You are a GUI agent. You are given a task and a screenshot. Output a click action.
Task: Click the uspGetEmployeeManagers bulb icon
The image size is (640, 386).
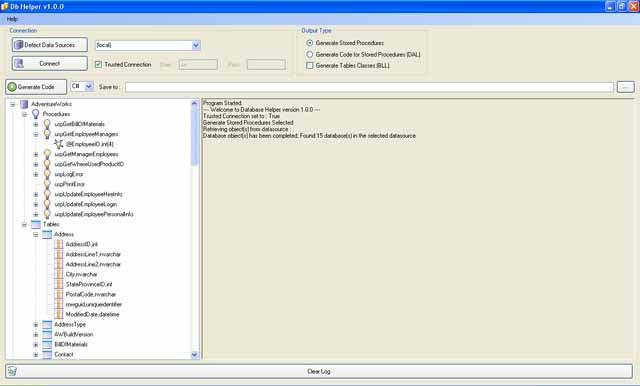click(47, 134)
